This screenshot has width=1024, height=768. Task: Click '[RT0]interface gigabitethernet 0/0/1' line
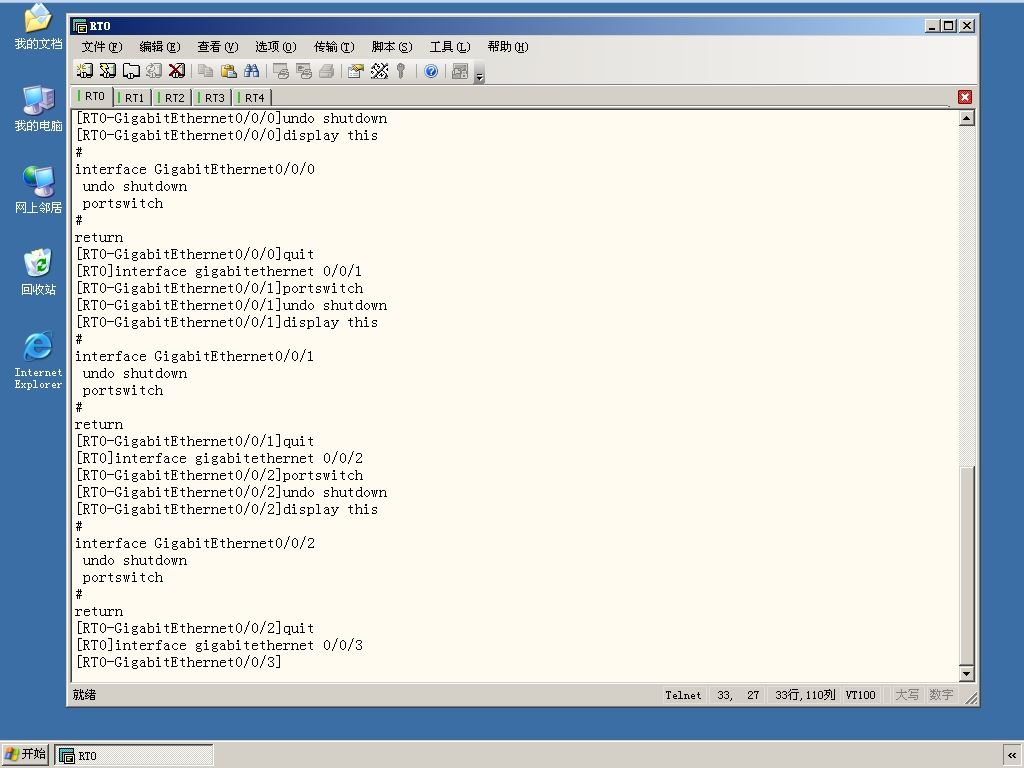(x=219, y=271)
